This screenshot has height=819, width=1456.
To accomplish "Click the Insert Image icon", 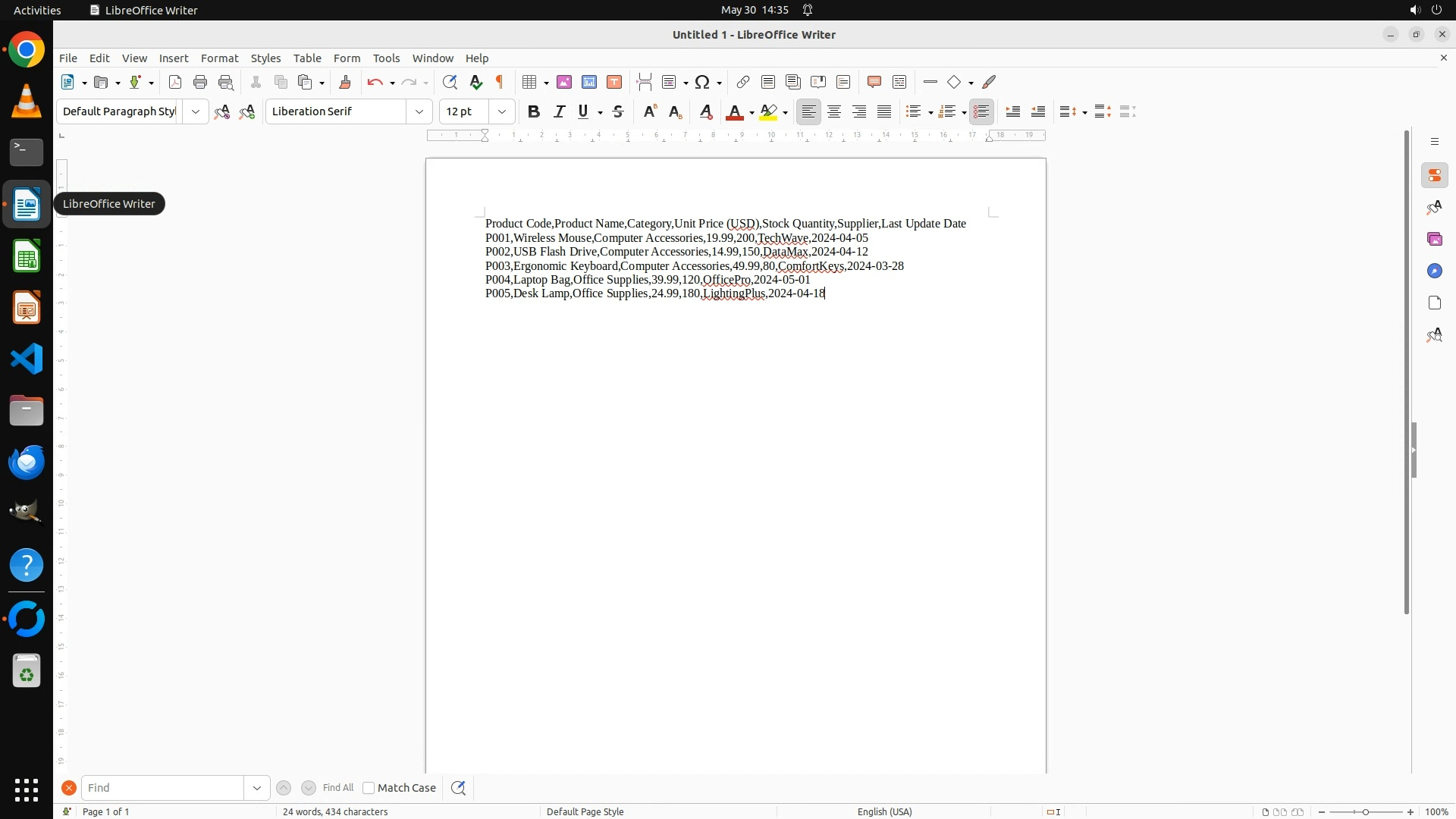I will point(564,82).
